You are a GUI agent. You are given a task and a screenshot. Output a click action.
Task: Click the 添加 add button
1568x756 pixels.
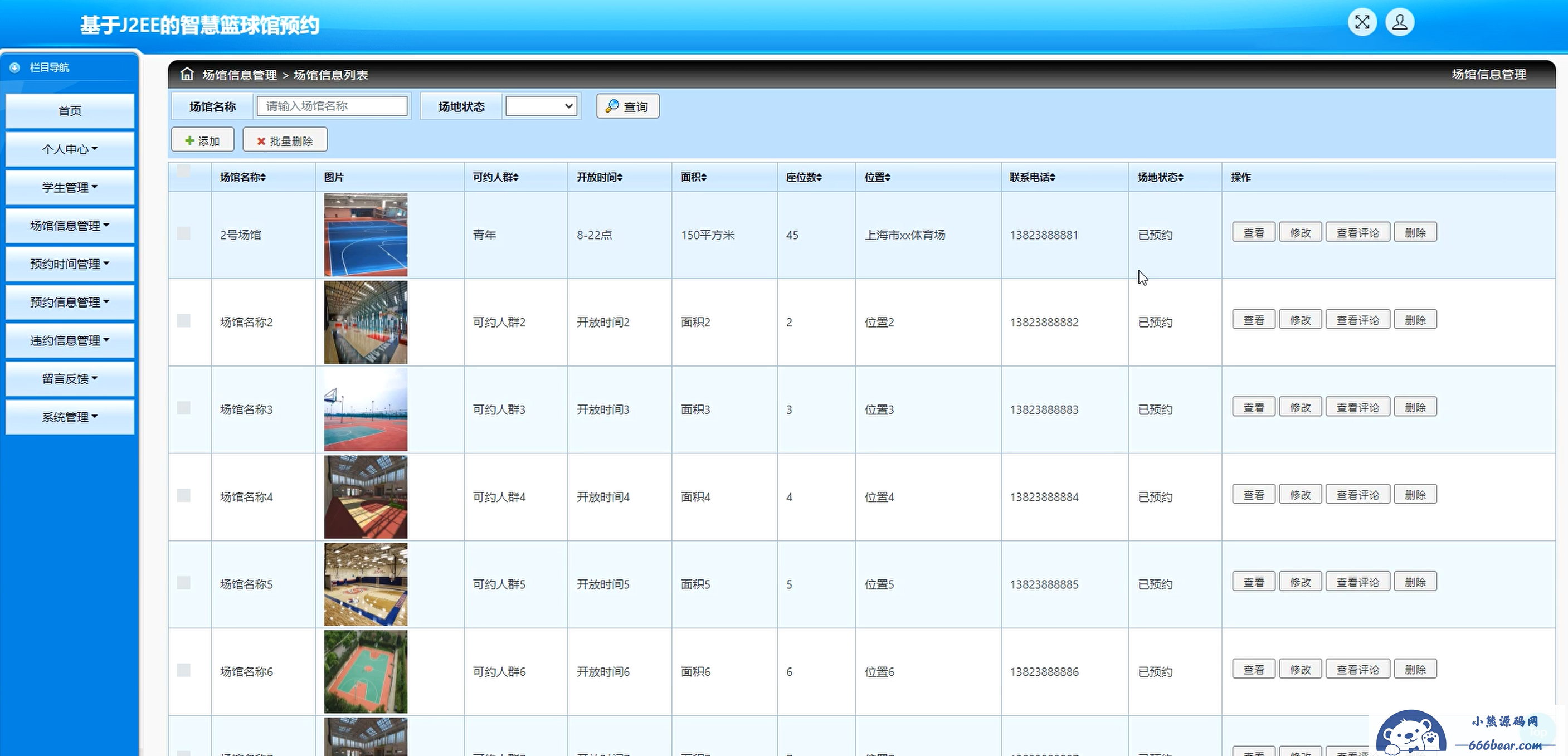pyautogui.click(x=203, y=140)
